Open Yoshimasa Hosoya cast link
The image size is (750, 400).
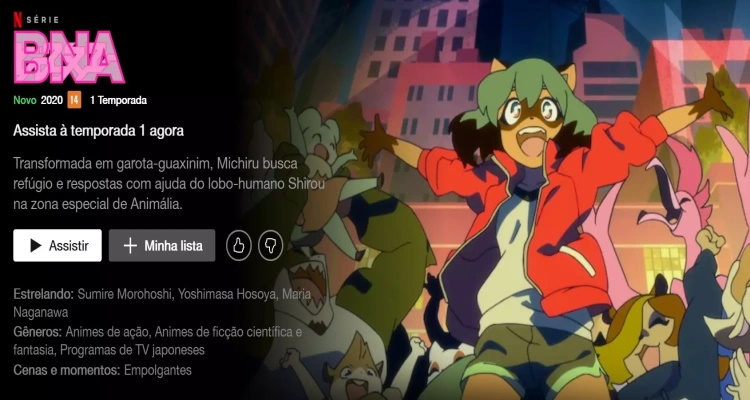tap(227, 294)
